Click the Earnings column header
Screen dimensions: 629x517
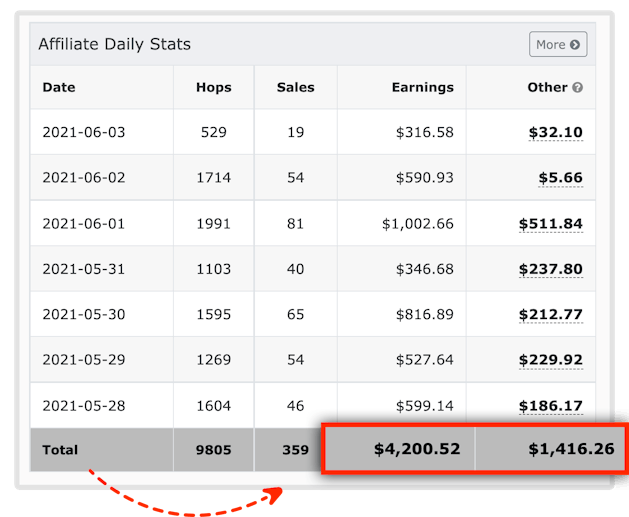point(422,88)
